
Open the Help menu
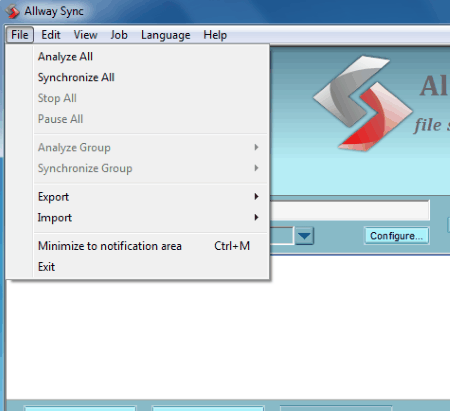click(215, 35)
